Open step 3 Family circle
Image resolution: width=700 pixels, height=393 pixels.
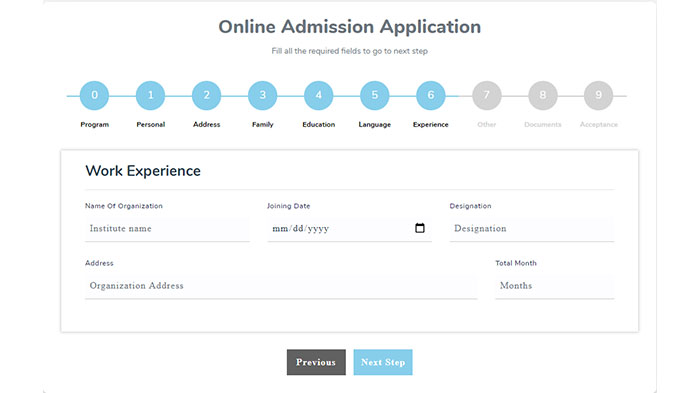[x=262, y=95]
